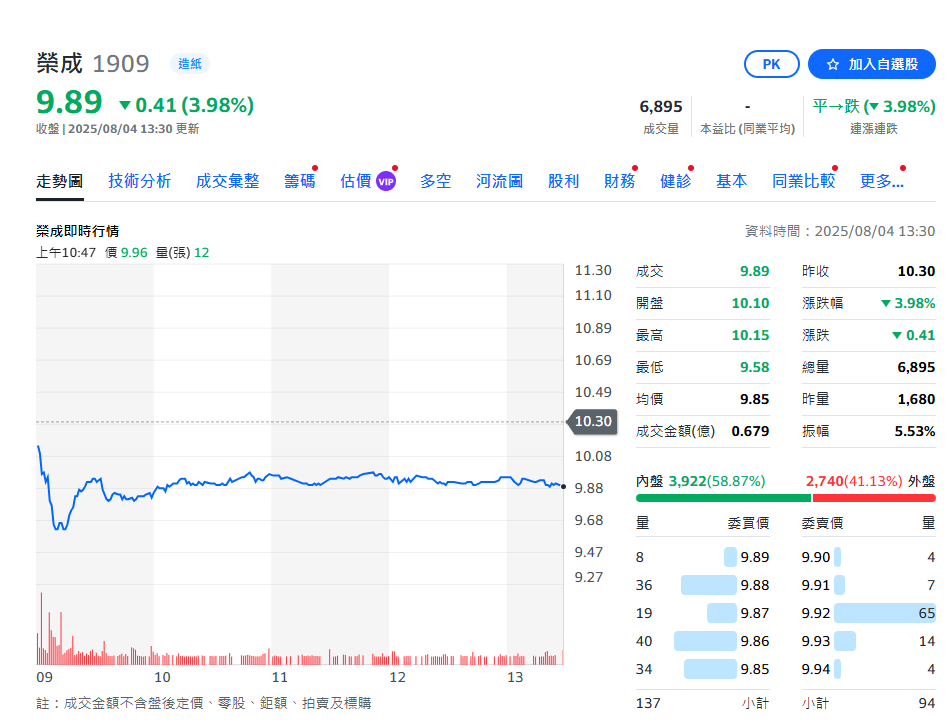Image resolution: width=949 pixels, height=725 pixels.
Task: Click the 開盤 value 10.10
Action: (x=750, y=303)
